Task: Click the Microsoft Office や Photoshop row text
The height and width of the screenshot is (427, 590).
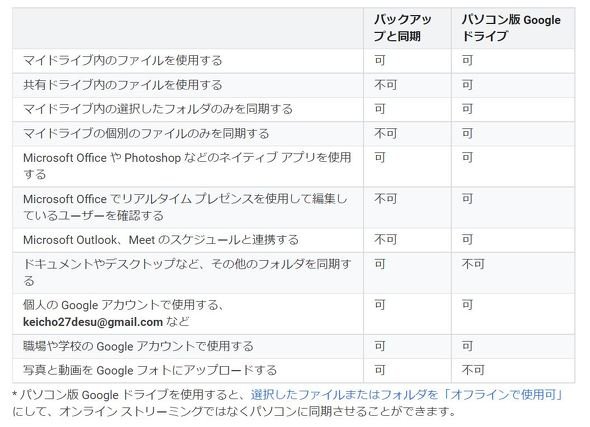Action: pos(187,166)
